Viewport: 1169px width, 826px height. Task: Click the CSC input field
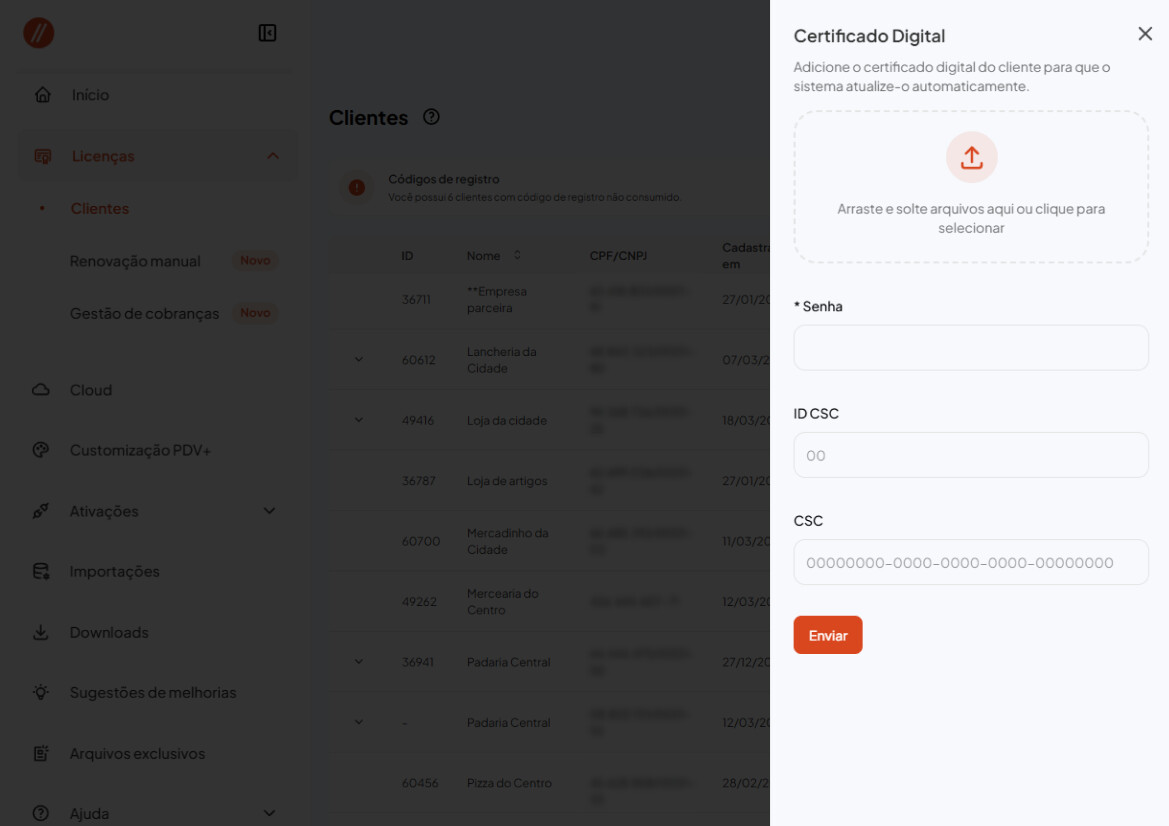click(x=970, y=562)
